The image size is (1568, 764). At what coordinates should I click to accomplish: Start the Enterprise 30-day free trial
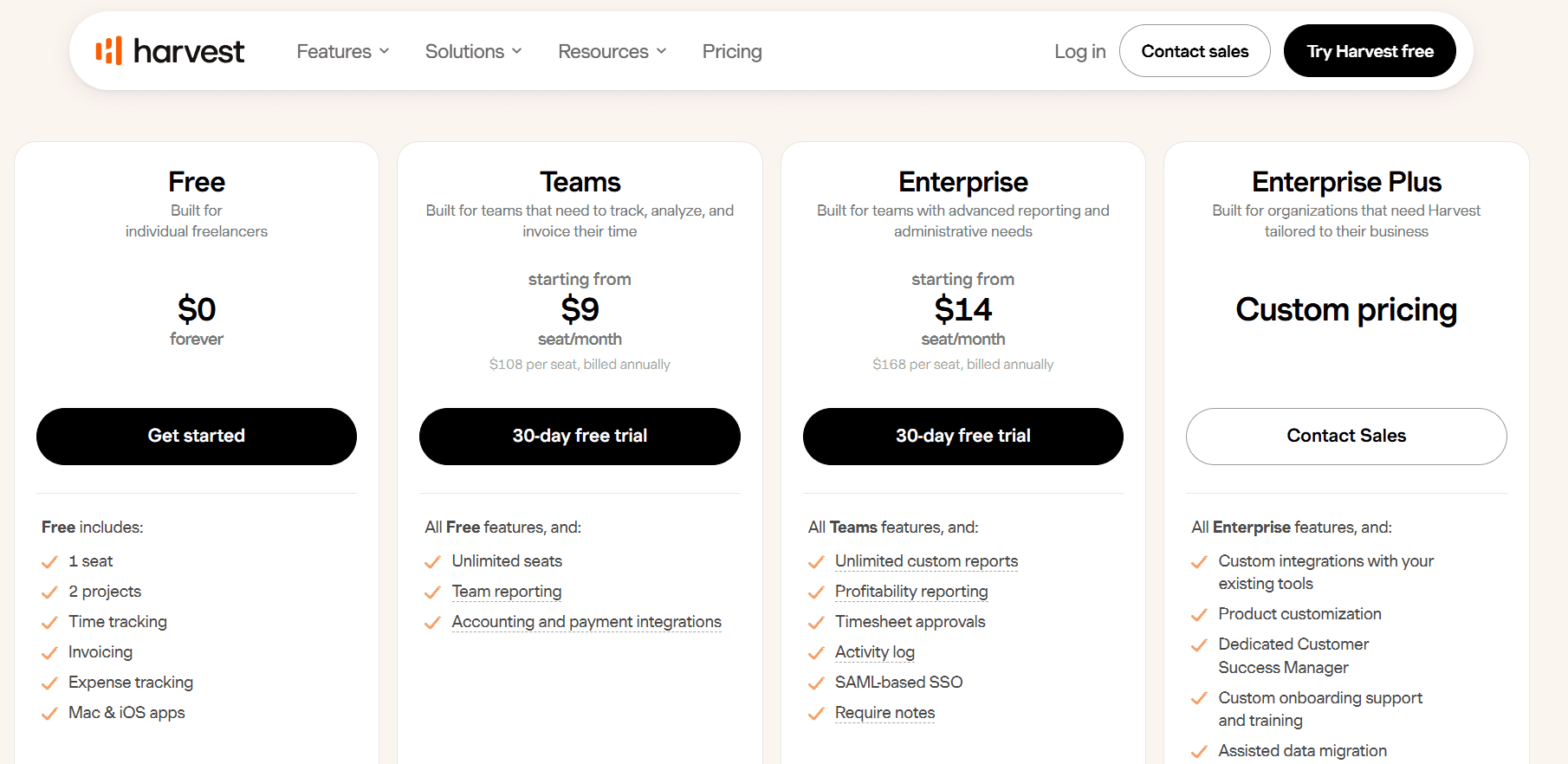963,437
